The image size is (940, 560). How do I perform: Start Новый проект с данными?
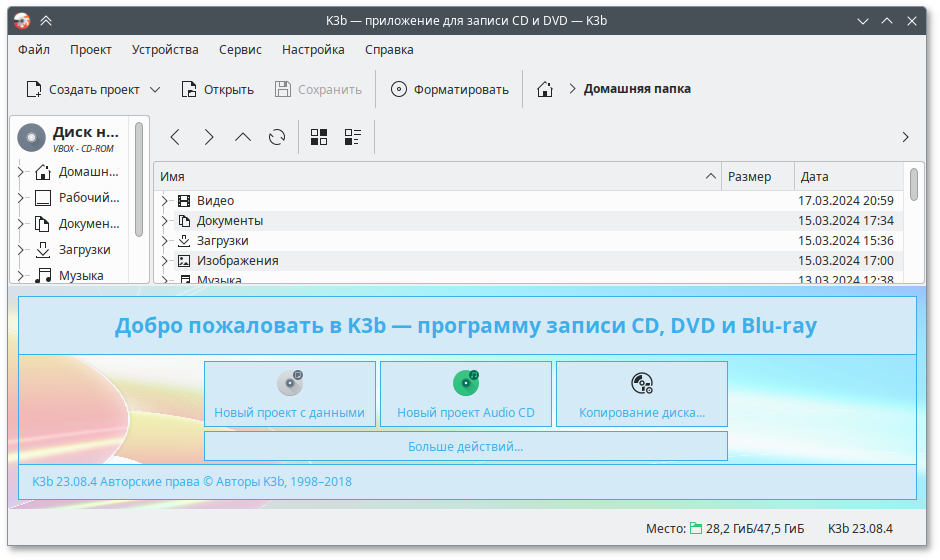coord(290,394)
